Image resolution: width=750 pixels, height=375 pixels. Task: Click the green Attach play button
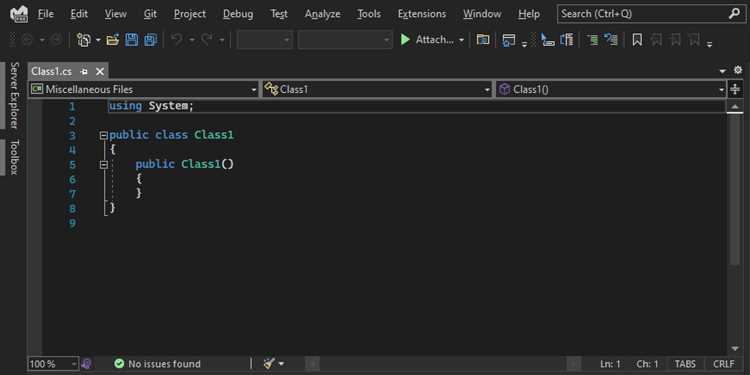405,40
